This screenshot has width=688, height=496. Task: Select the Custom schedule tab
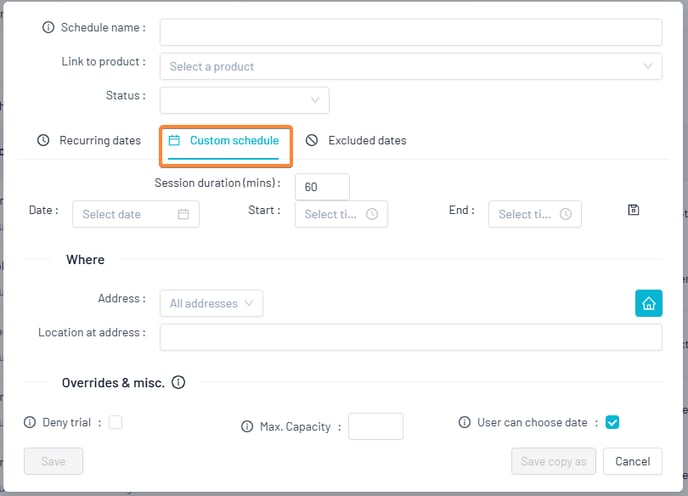224,140
